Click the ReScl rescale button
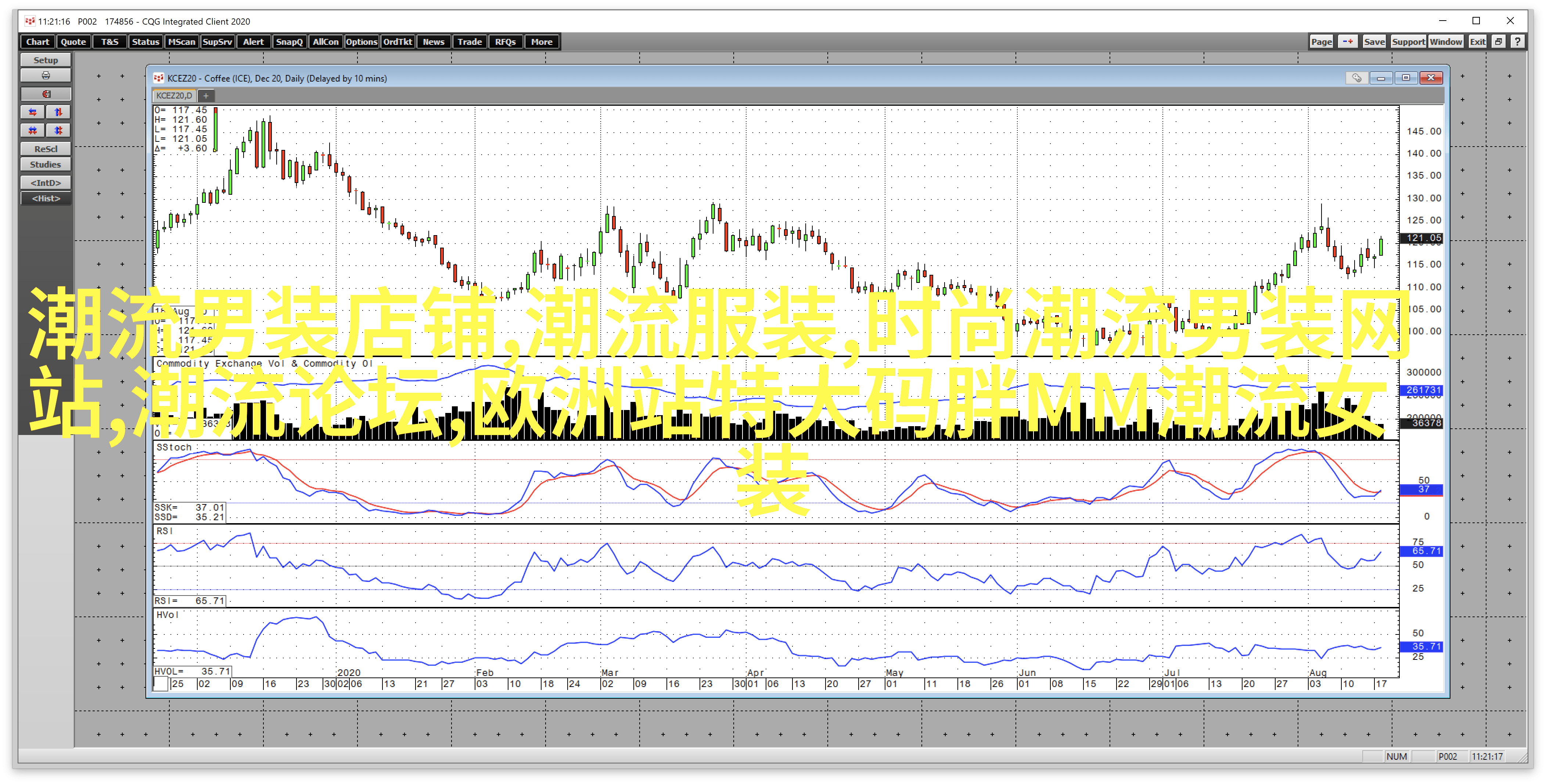This screenshot has width=1546, height=784. click(46, 149)
